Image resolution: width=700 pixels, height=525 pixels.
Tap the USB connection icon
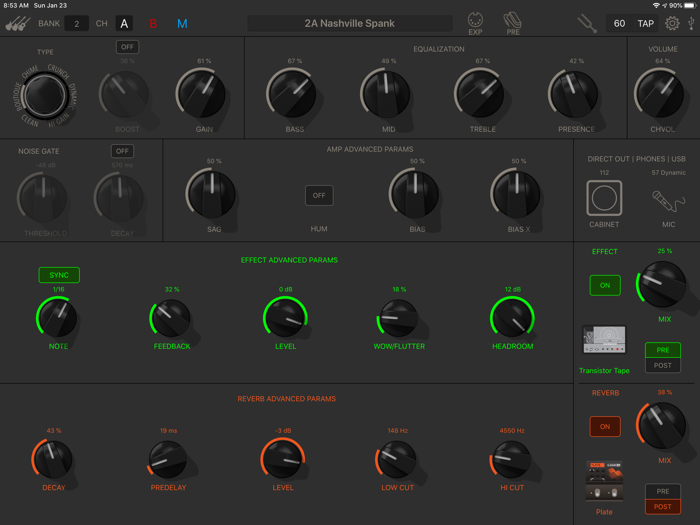(691, 23)
